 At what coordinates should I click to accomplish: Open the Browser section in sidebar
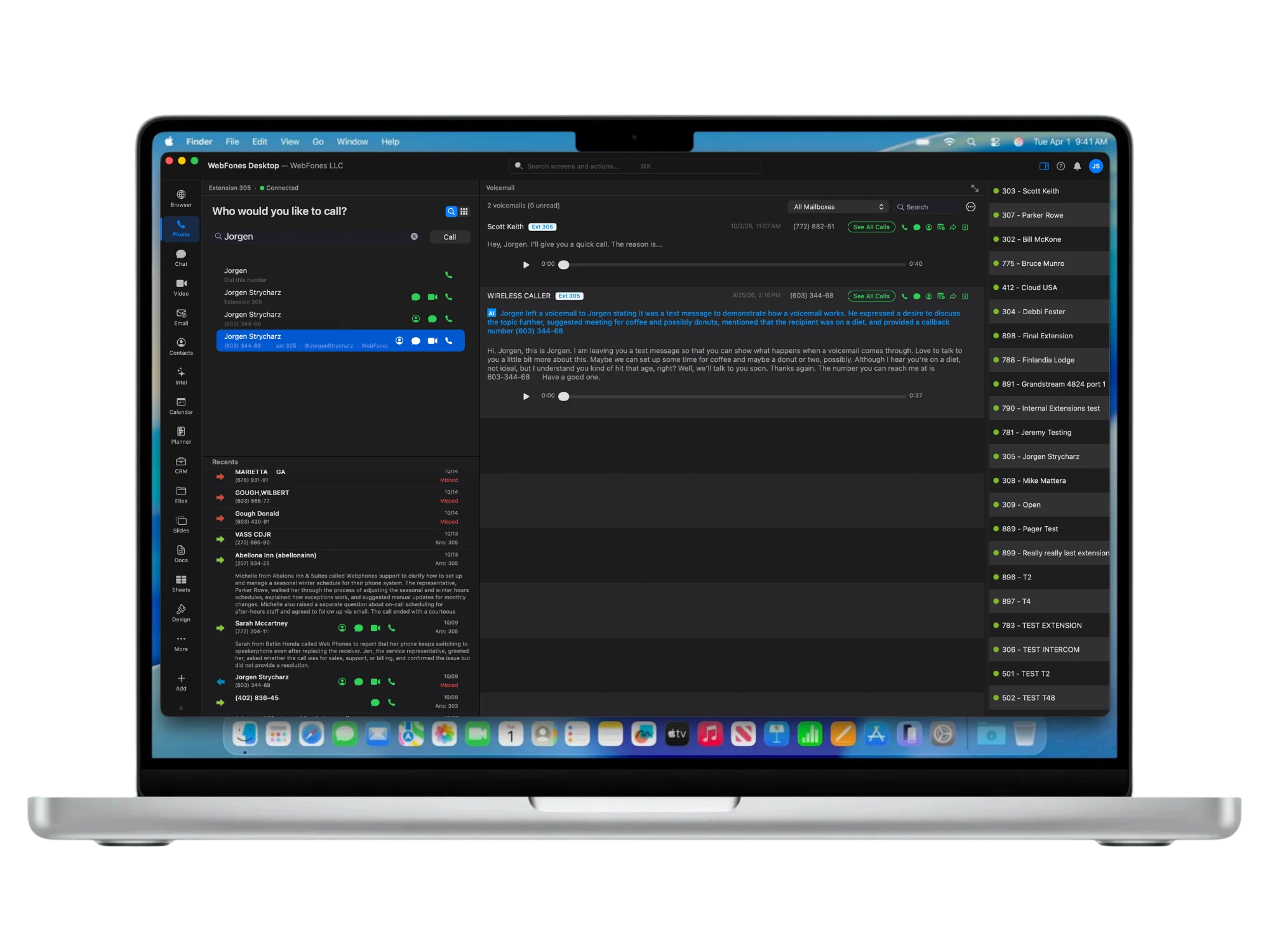click(x=181, y=199)
